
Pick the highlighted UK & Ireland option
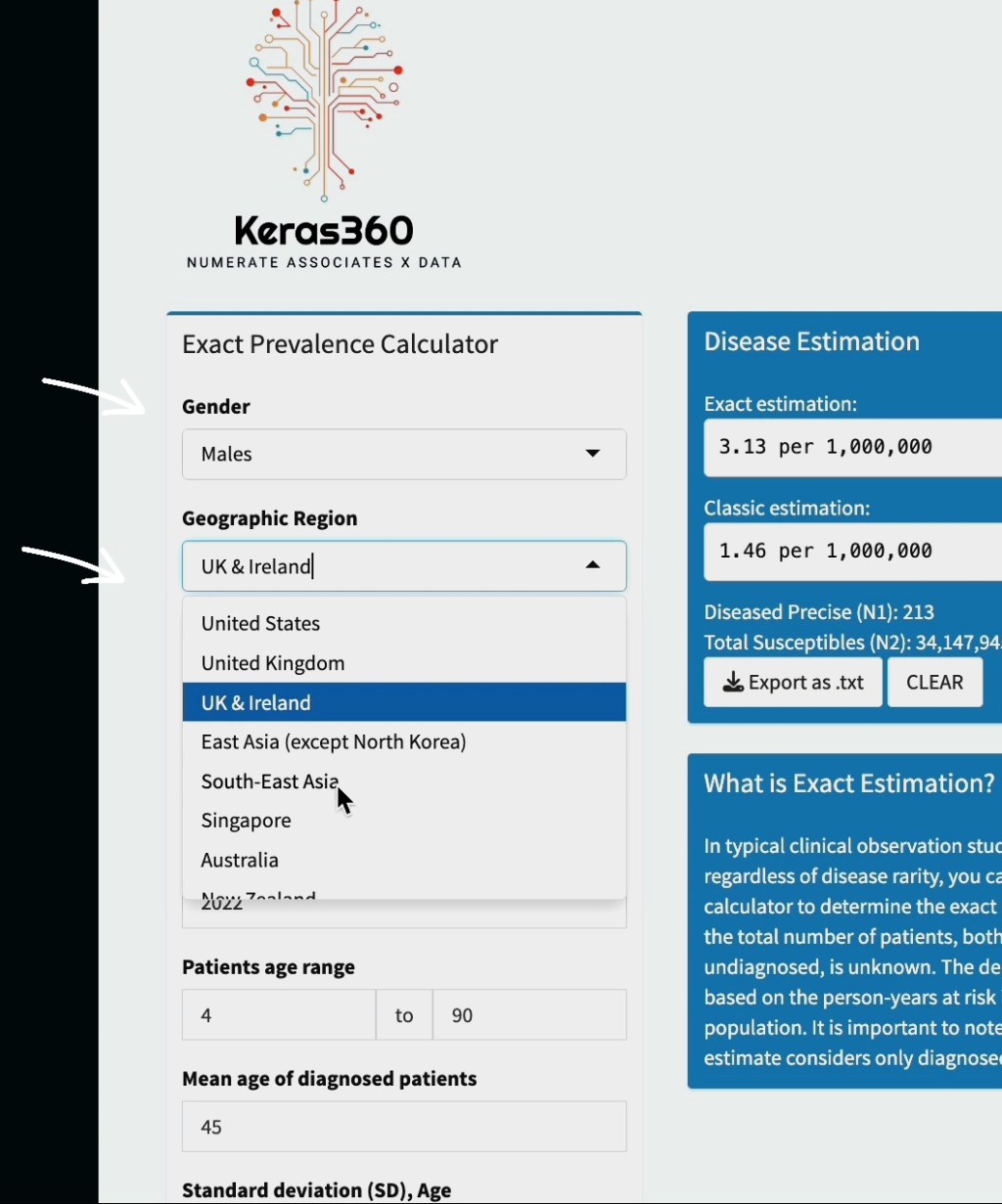(255, 703)
